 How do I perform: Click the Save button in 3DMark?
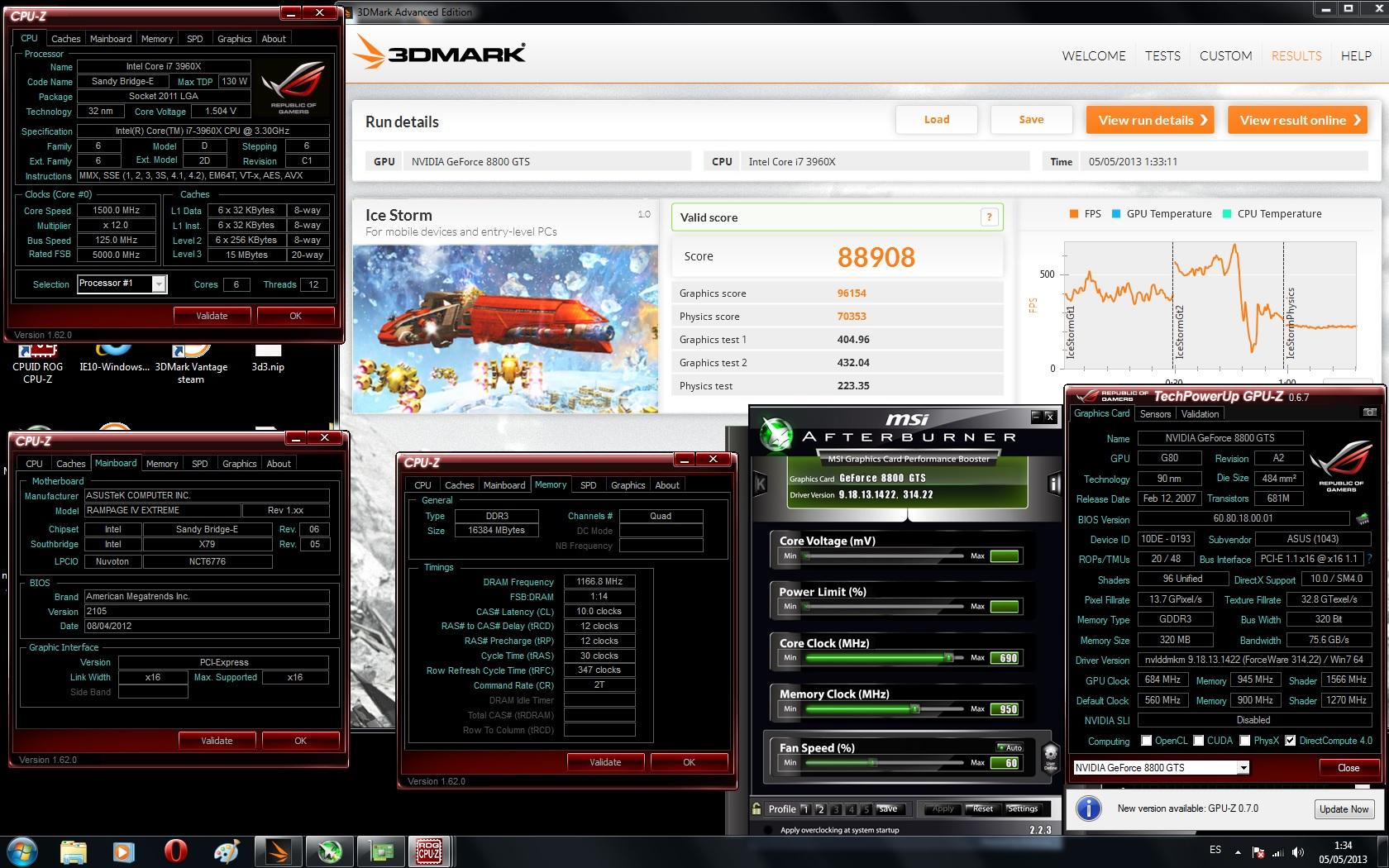click(x=1031, y=120)
